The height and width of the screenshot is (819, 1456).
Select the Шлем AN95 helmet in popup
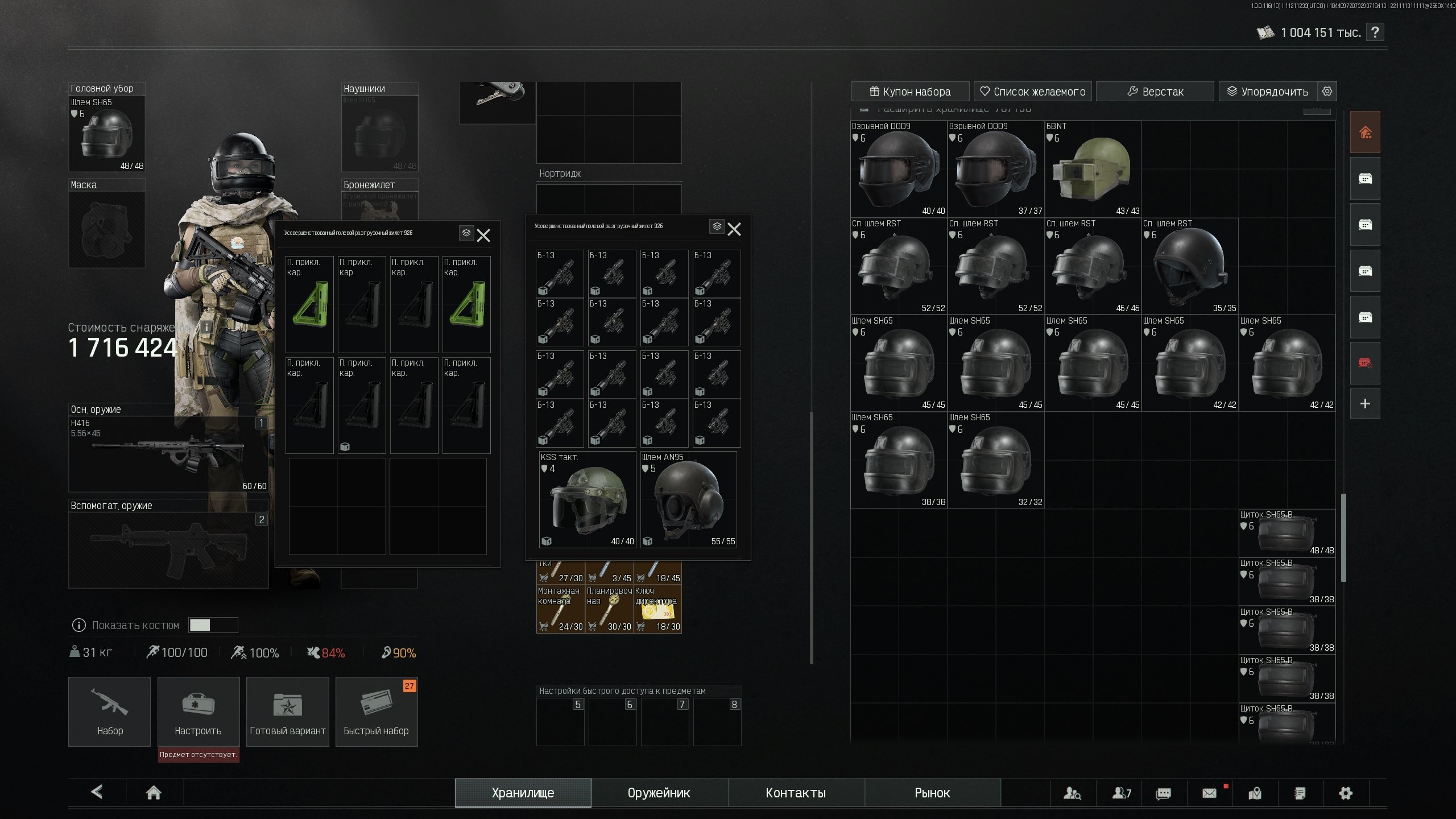pyautogui.click(x=689, y=499)
